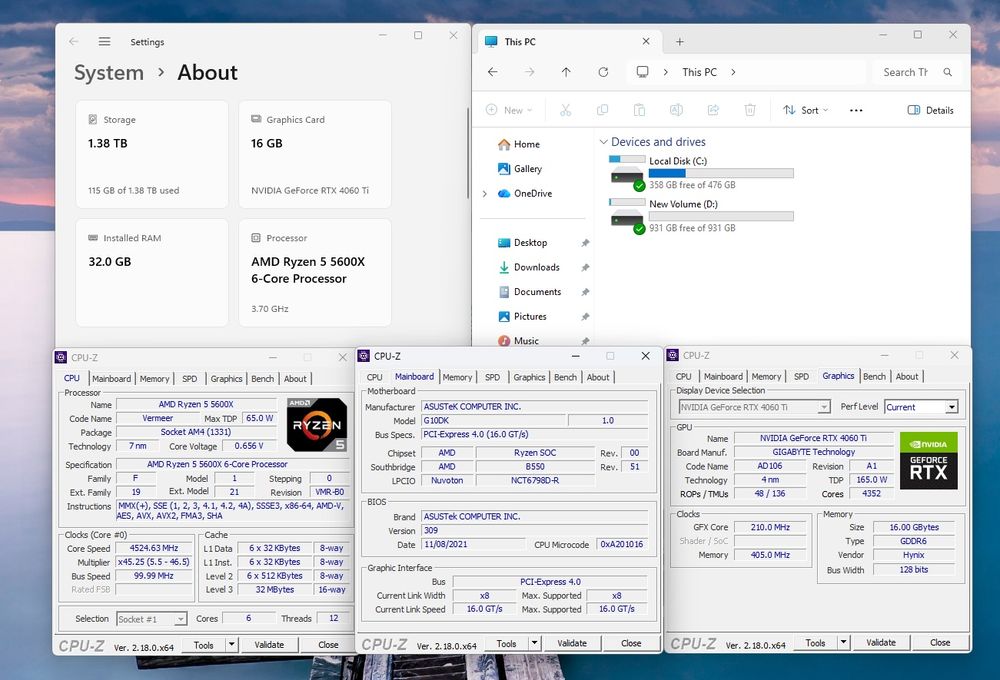Screen dimensions: 1000x680
Task: Go back in This PC explorer
Action: 492,72
